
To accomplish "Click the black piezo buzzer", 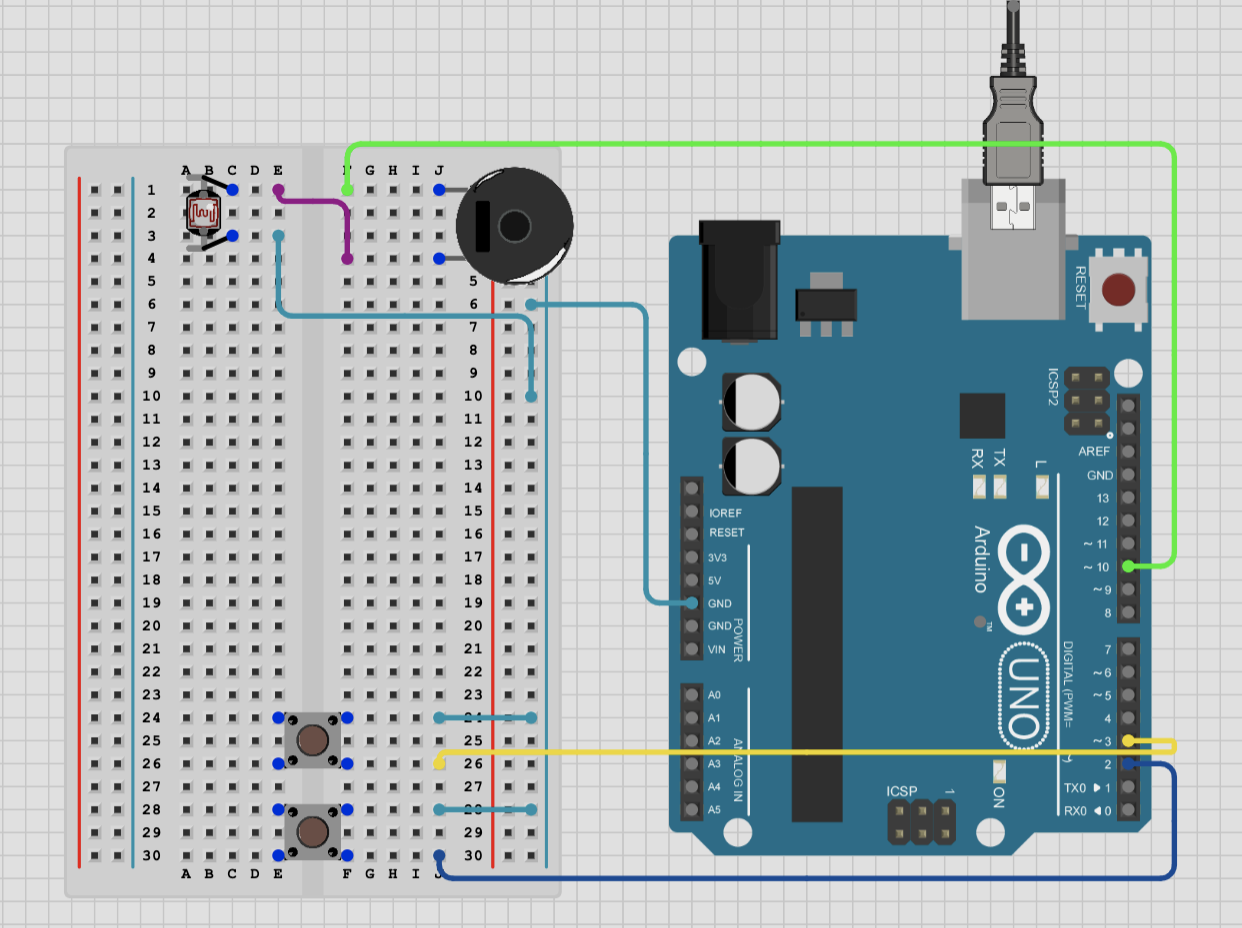I will coord(514,226).
